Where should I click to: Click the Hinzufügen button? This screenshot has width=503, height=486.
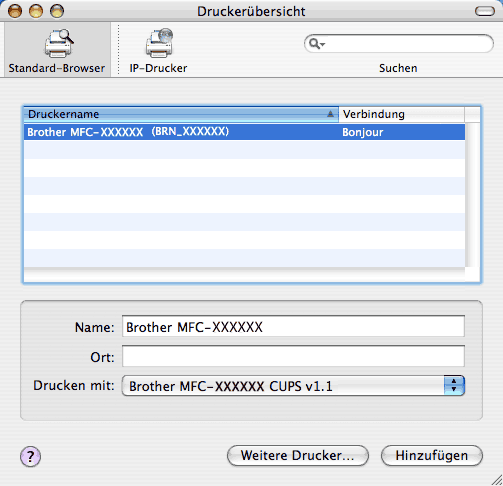coord(432,455)
